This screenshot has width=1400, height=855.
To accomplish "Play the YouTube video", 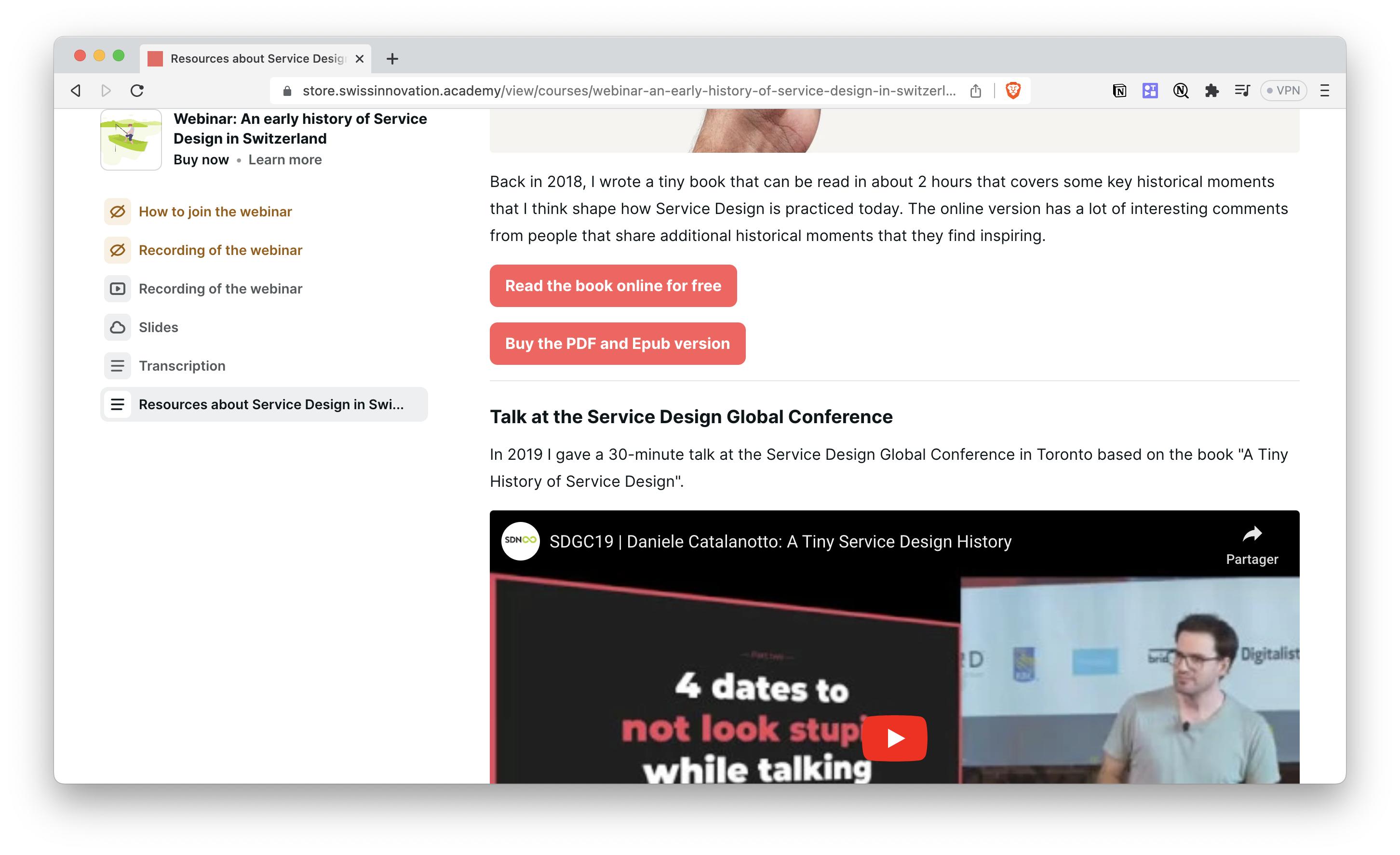I will (x=894, y=738).
